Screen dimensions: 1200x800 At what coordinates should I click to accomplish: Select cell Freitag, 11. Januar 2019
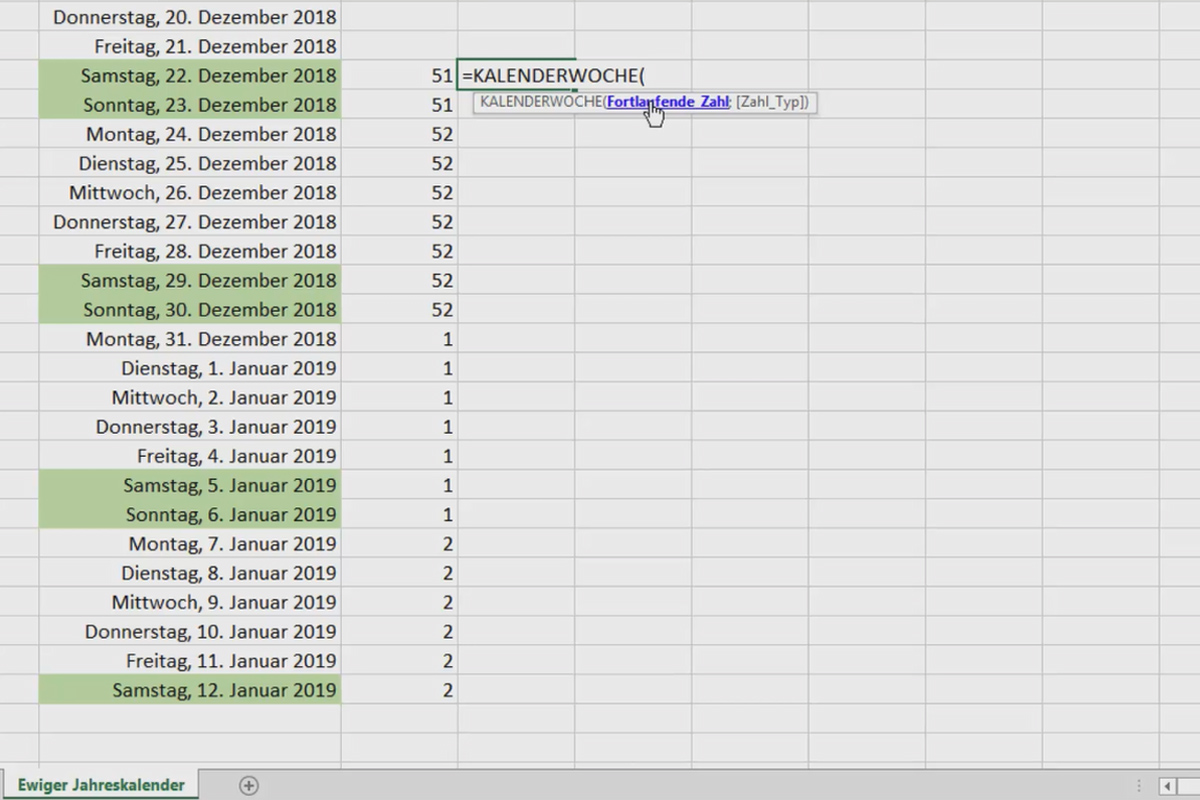tap(190, 661)
